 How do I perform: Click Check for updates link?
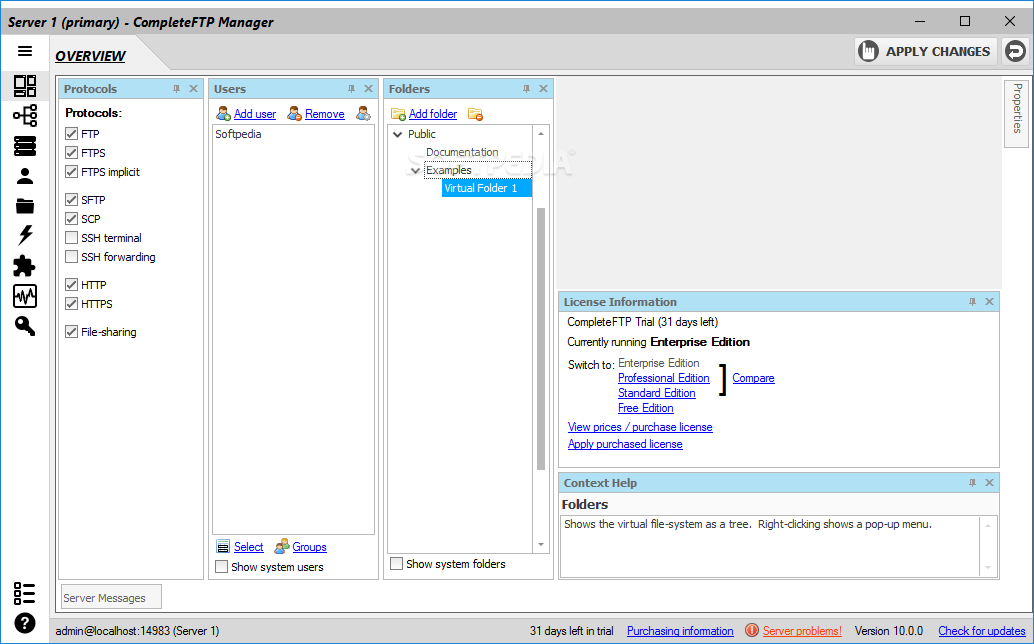click(982, 631)
